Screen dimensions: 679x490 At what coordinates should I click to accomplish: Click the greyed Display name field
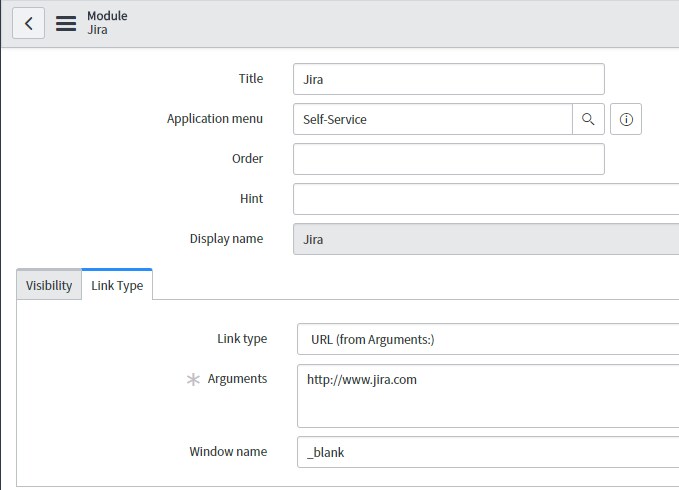tap(486, 239)
